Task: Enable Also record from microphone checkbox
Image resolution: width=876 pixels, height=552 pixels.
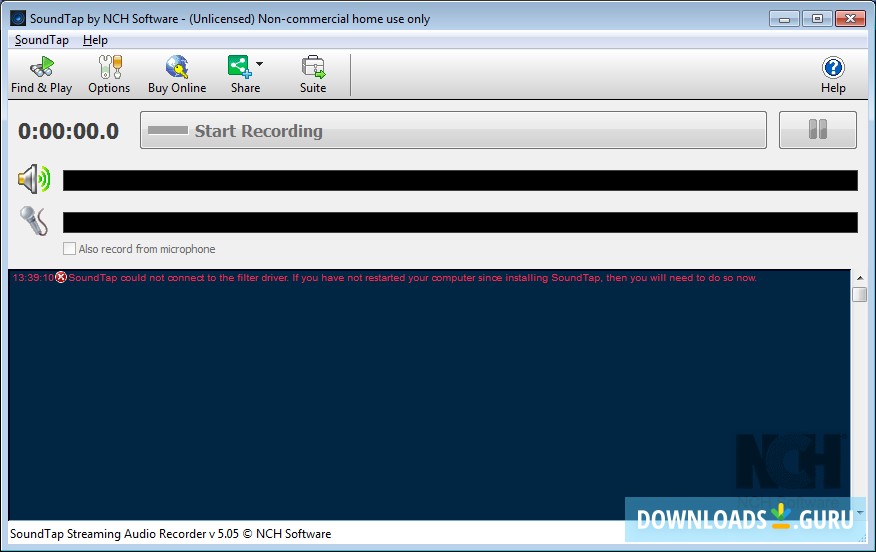Action: point(69,249)
